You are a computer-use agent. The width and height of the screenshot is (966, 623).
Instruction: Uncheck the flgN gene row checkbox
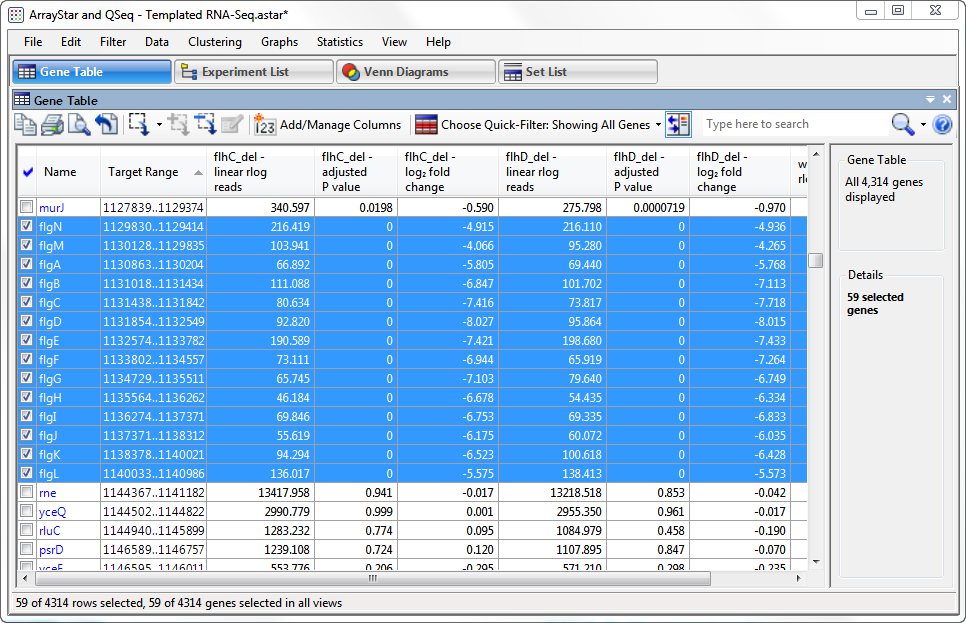[x=27, y=226]
